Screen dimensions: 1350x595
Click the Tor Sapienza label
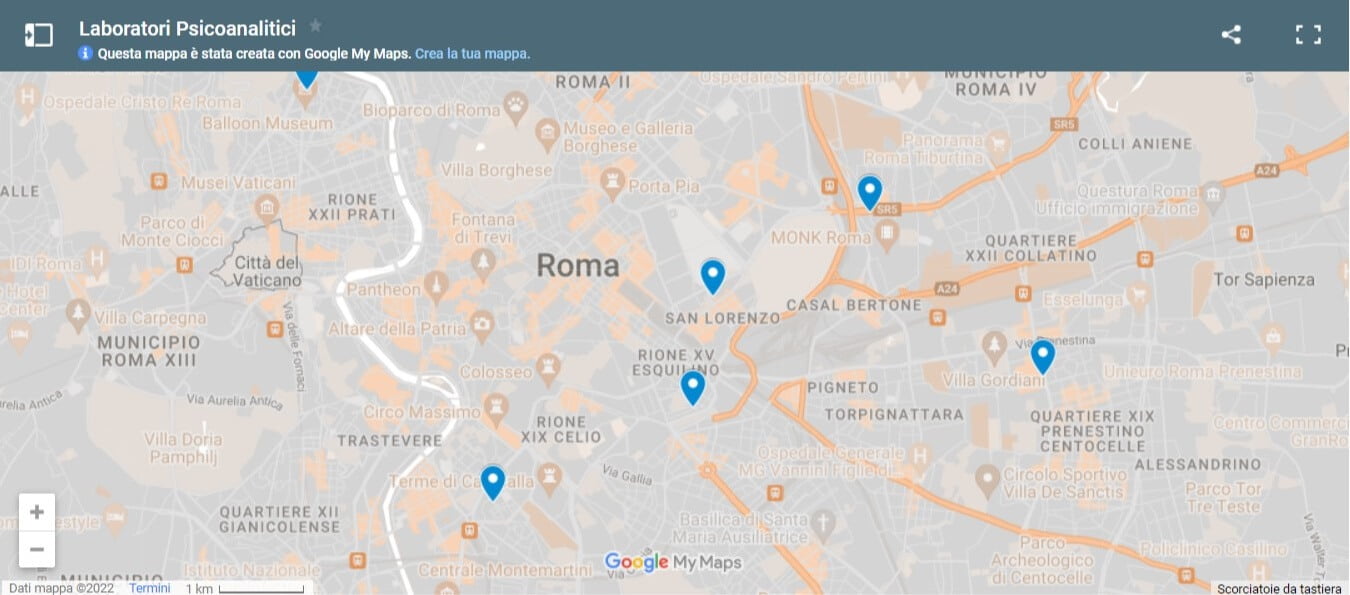click(x=1264, y=279)
